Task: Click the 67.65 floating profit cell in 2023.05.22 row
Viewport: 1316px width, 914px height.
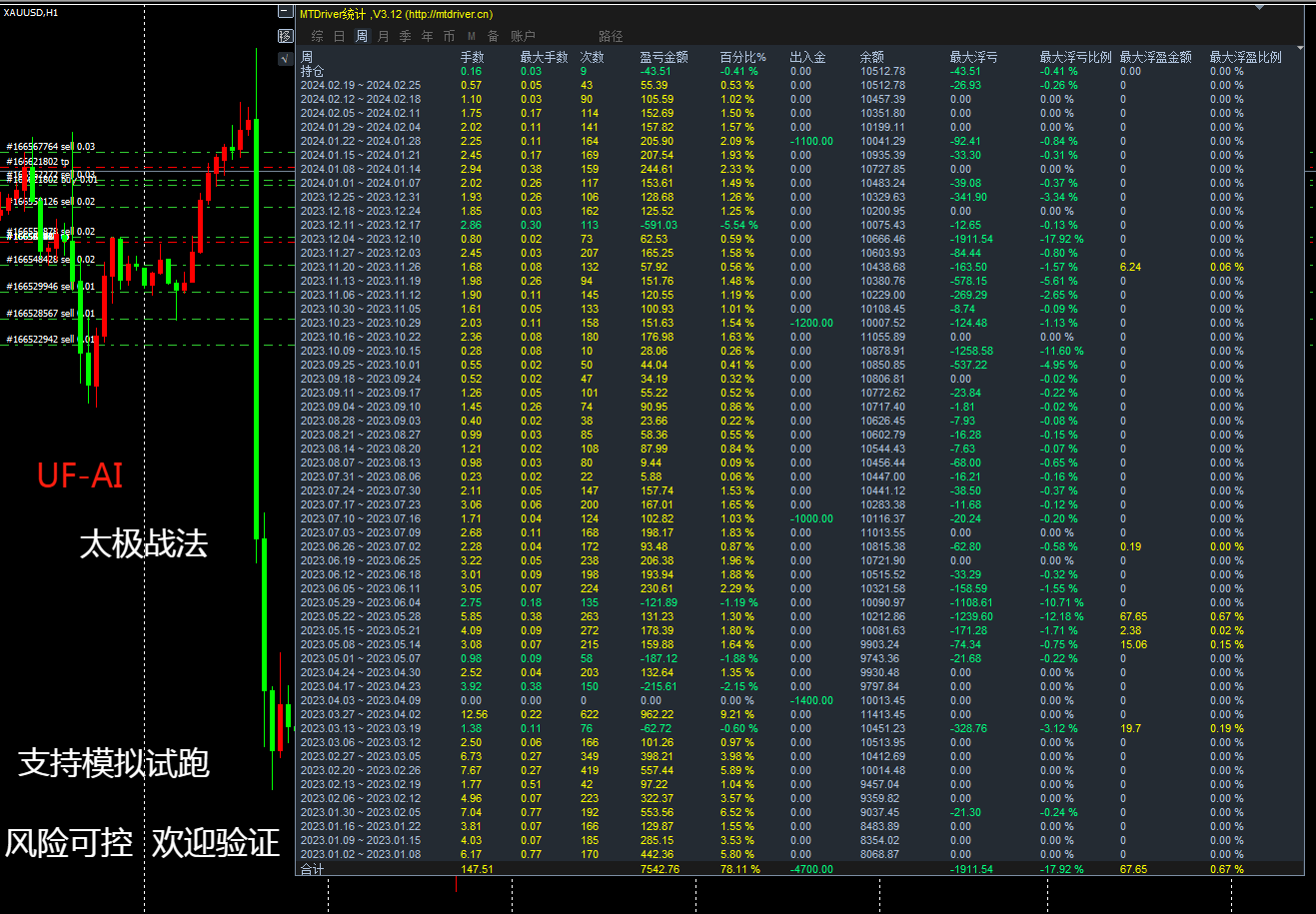Action: coord(1133,617)
